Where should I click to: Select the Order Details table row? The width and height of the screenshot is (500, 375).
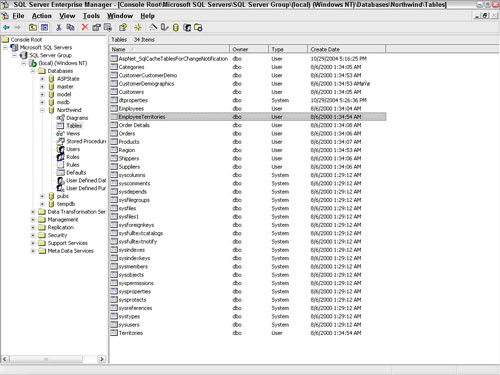coord(248,125)
